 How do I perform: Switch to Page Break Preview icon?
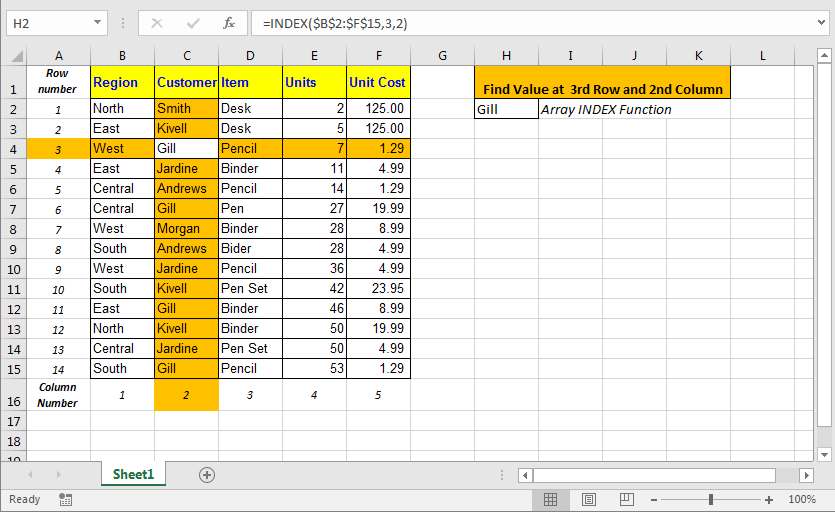(x=626, y=500)
